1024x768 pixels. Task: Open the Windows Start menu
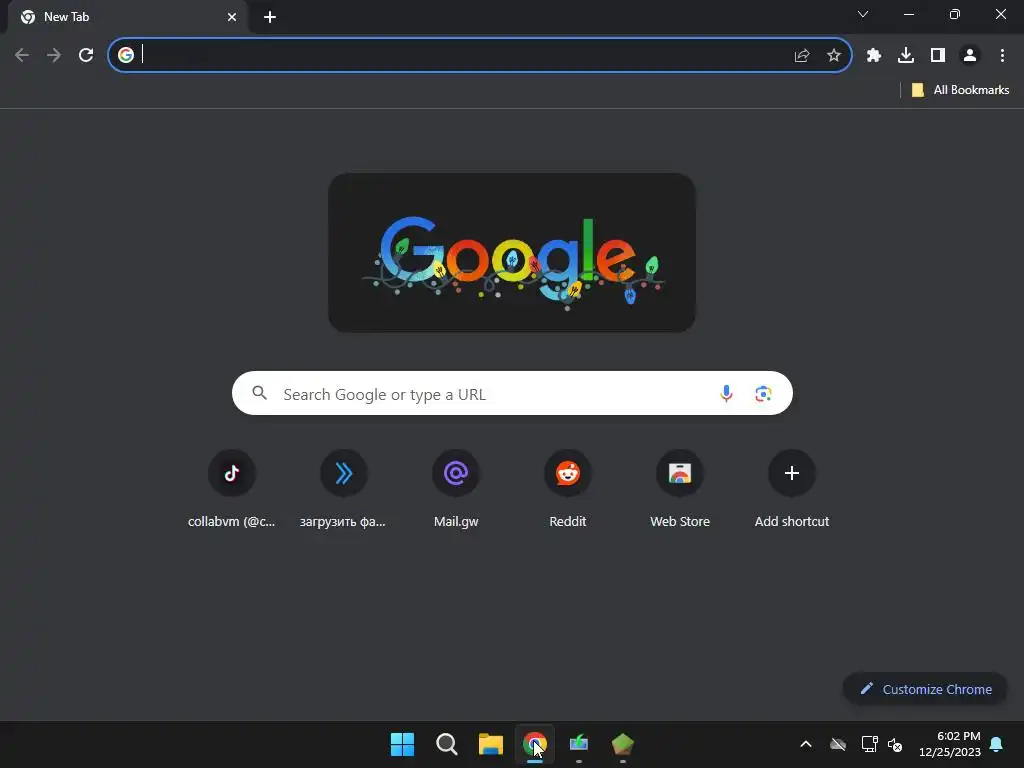click(x=402, y=744)
